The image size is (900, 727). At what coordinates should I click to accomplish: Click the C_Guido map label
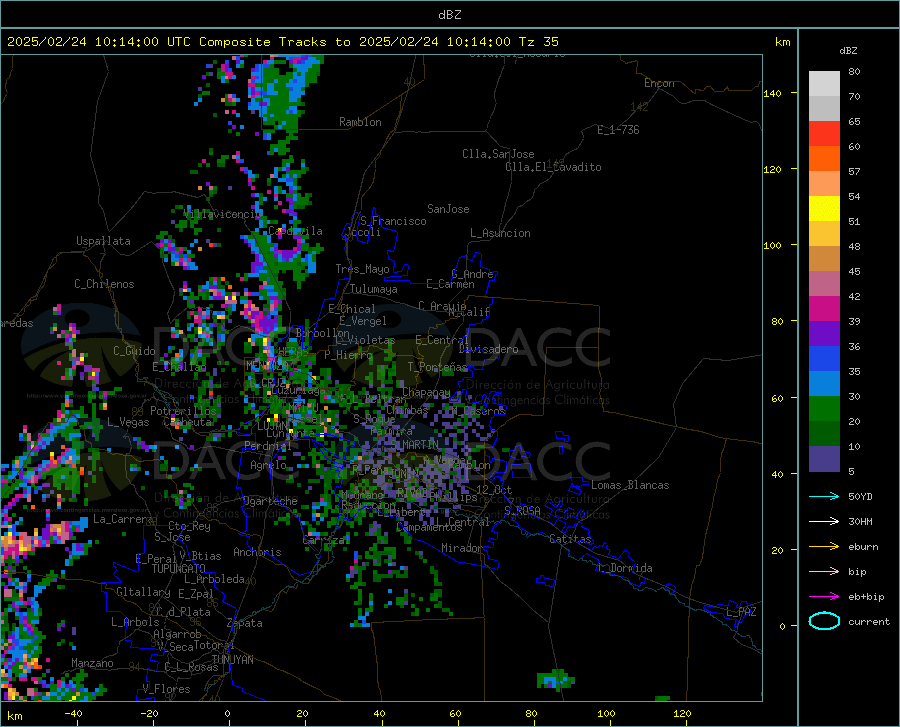[134, 351]
